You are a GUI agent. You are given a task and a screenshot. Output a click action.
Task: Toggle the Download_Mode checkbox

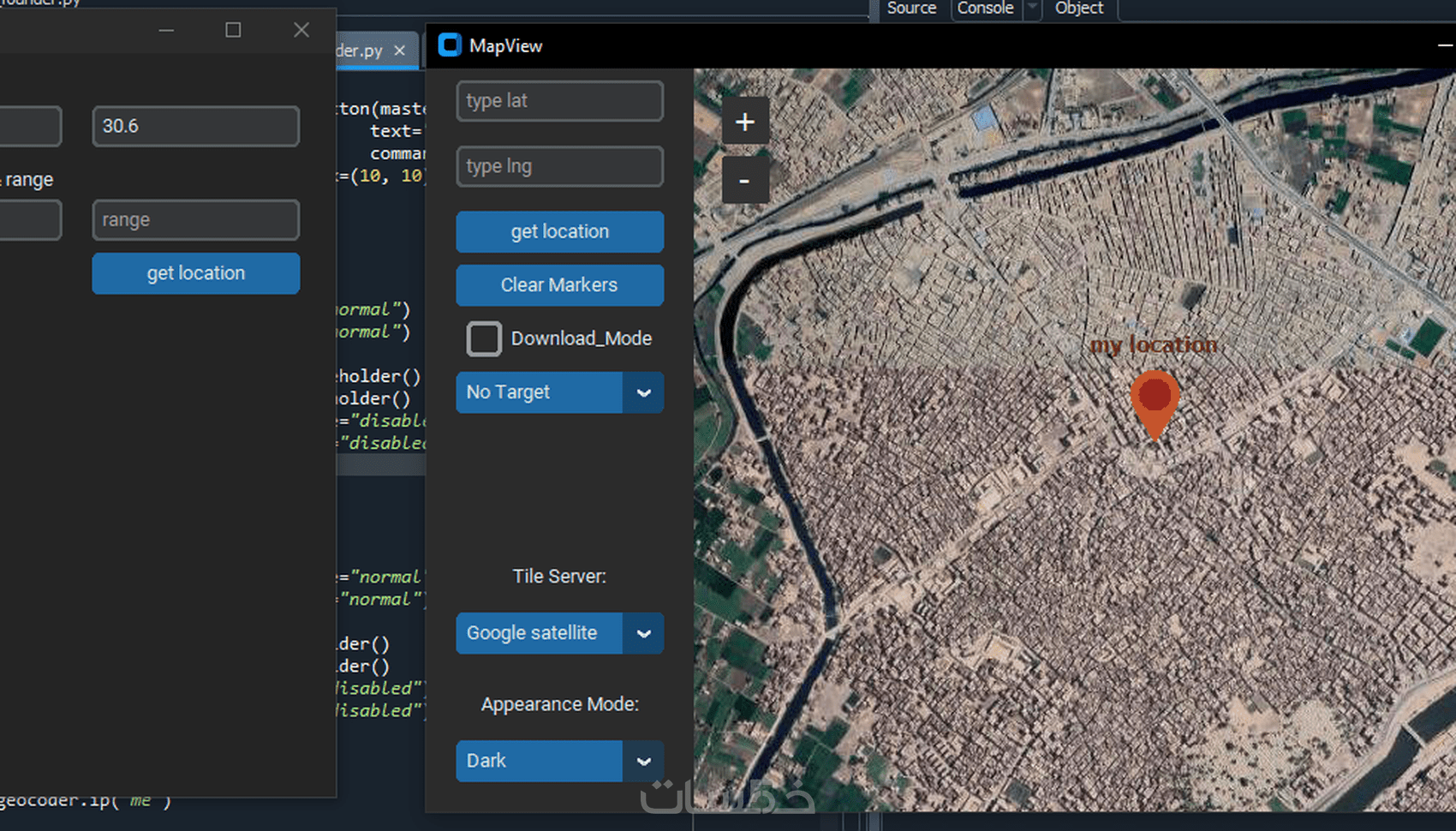pyautogui.click(x=484, y=338)
